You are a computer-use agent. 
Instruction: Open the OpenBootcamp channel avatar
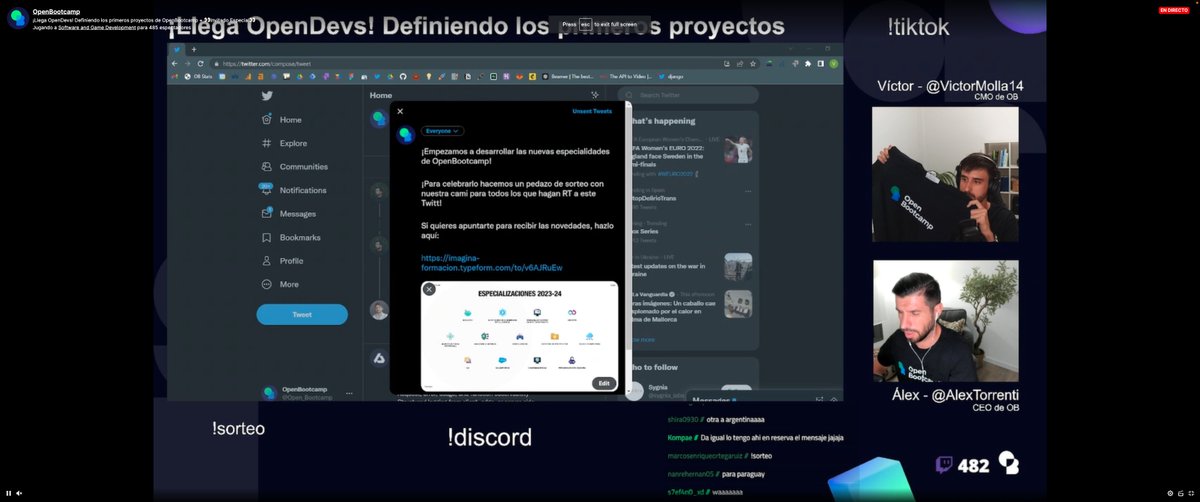(x=16, y=17)
